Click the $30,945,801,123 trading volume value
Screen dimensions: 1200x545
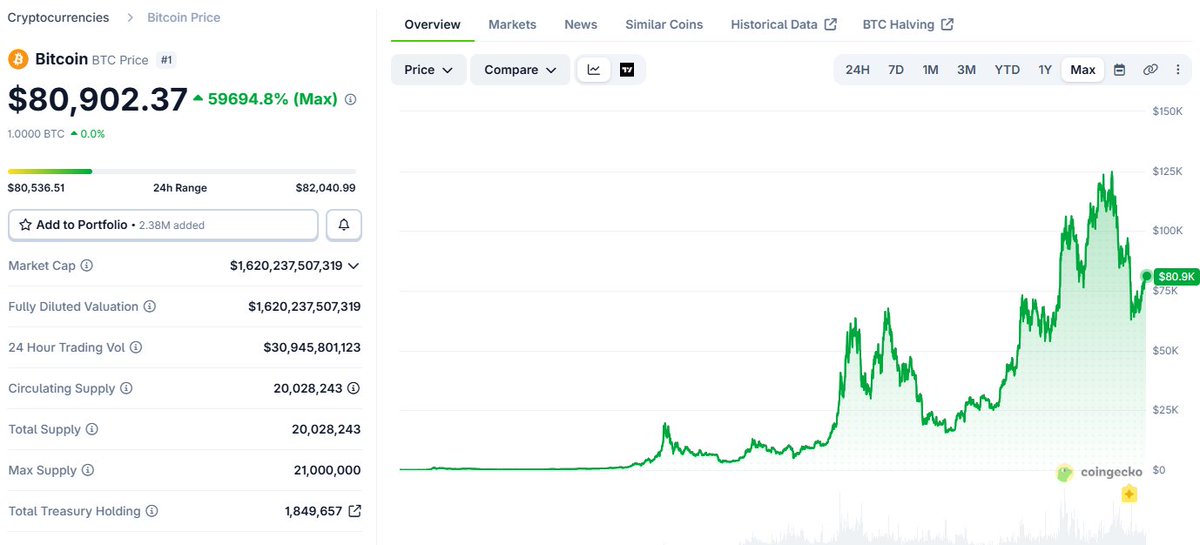[x=312, y=348]
